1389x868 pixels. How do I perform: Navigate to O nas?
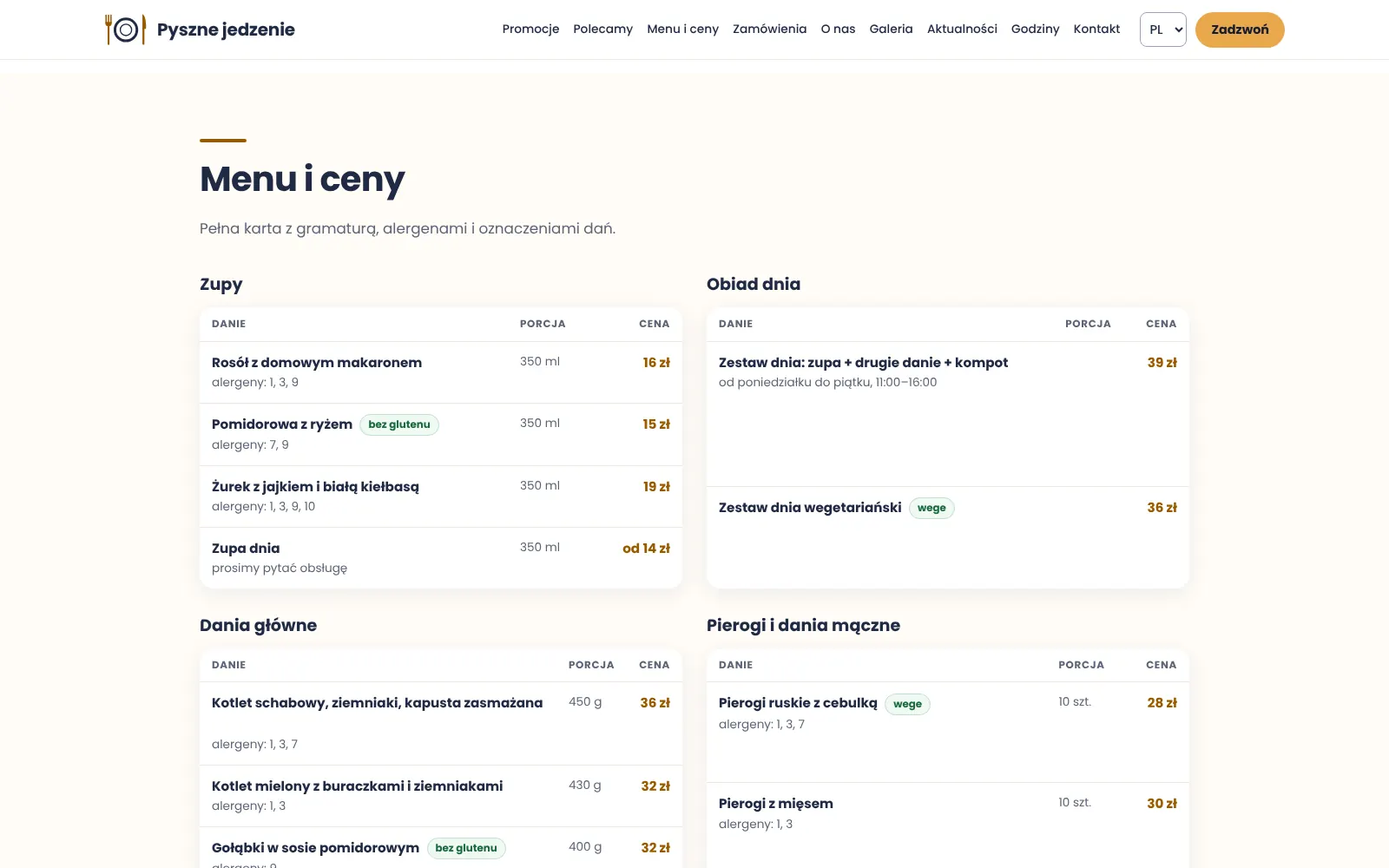tap(838, 30)
